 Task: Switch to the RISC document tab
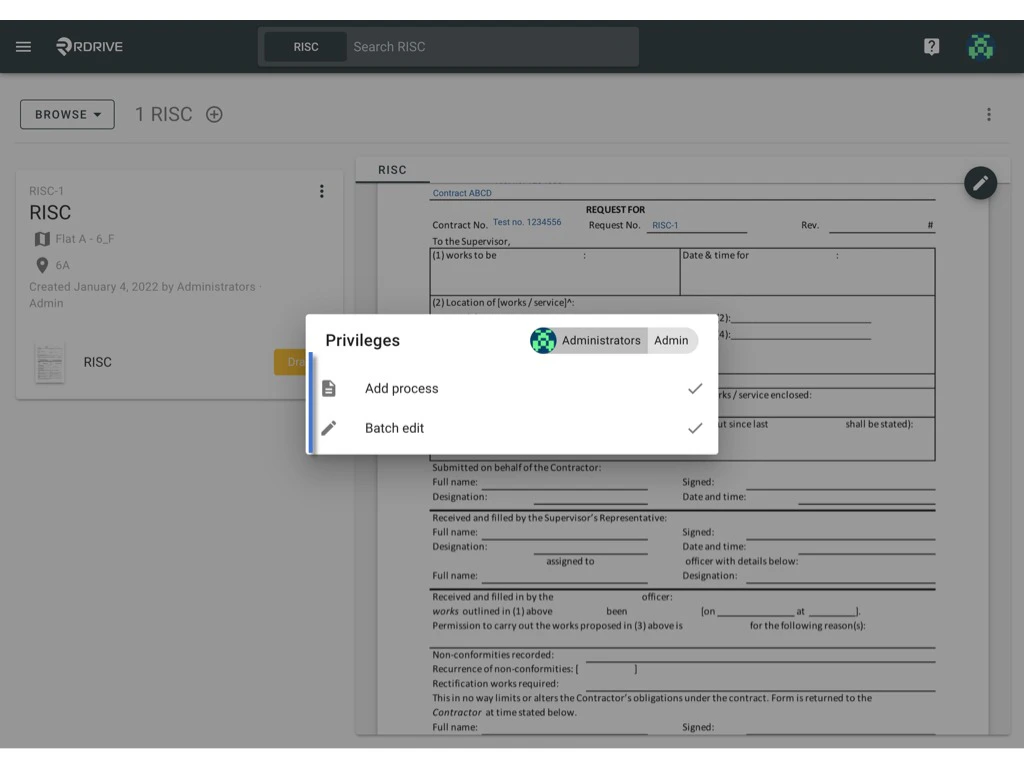pyautogui.click(x=392, y=170)
